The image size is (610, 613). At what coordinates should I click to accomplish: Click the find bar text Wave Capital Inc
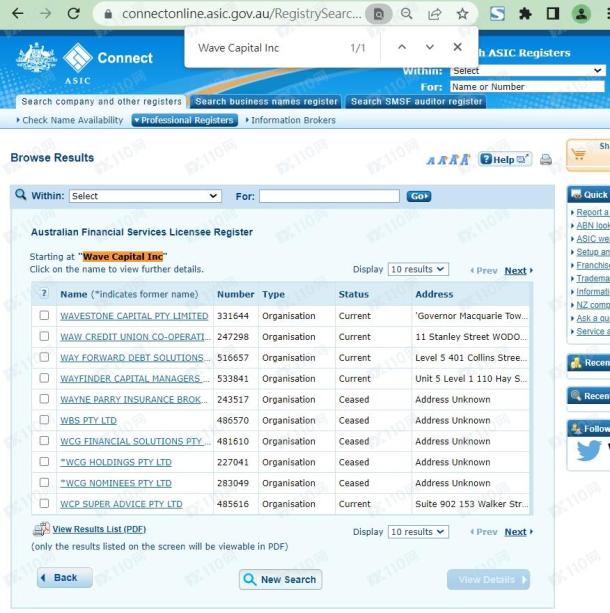pyautogui.click(x=239, y=48)
